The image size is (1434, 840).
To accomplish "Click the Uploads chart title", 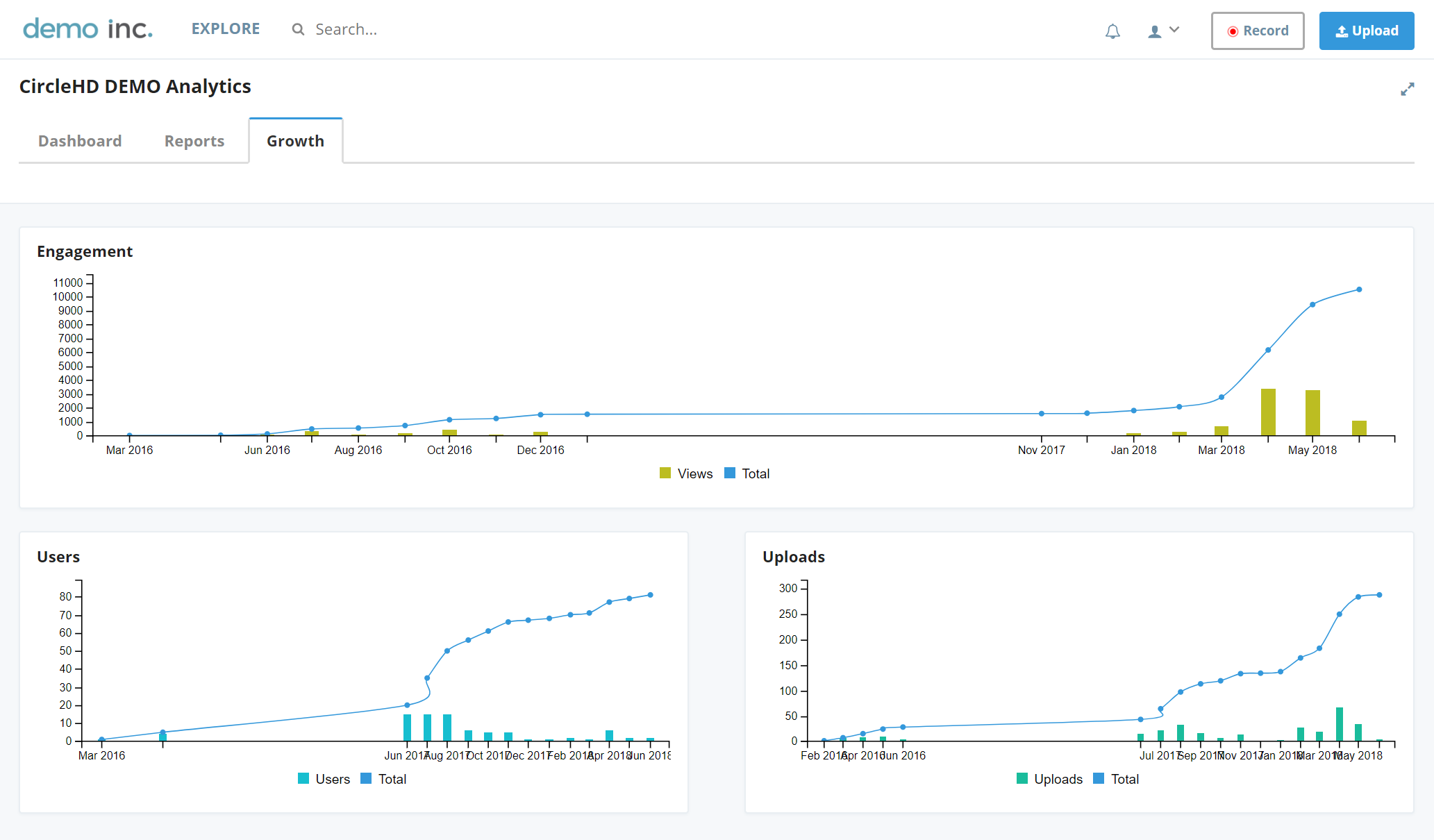I will (794, 557).
